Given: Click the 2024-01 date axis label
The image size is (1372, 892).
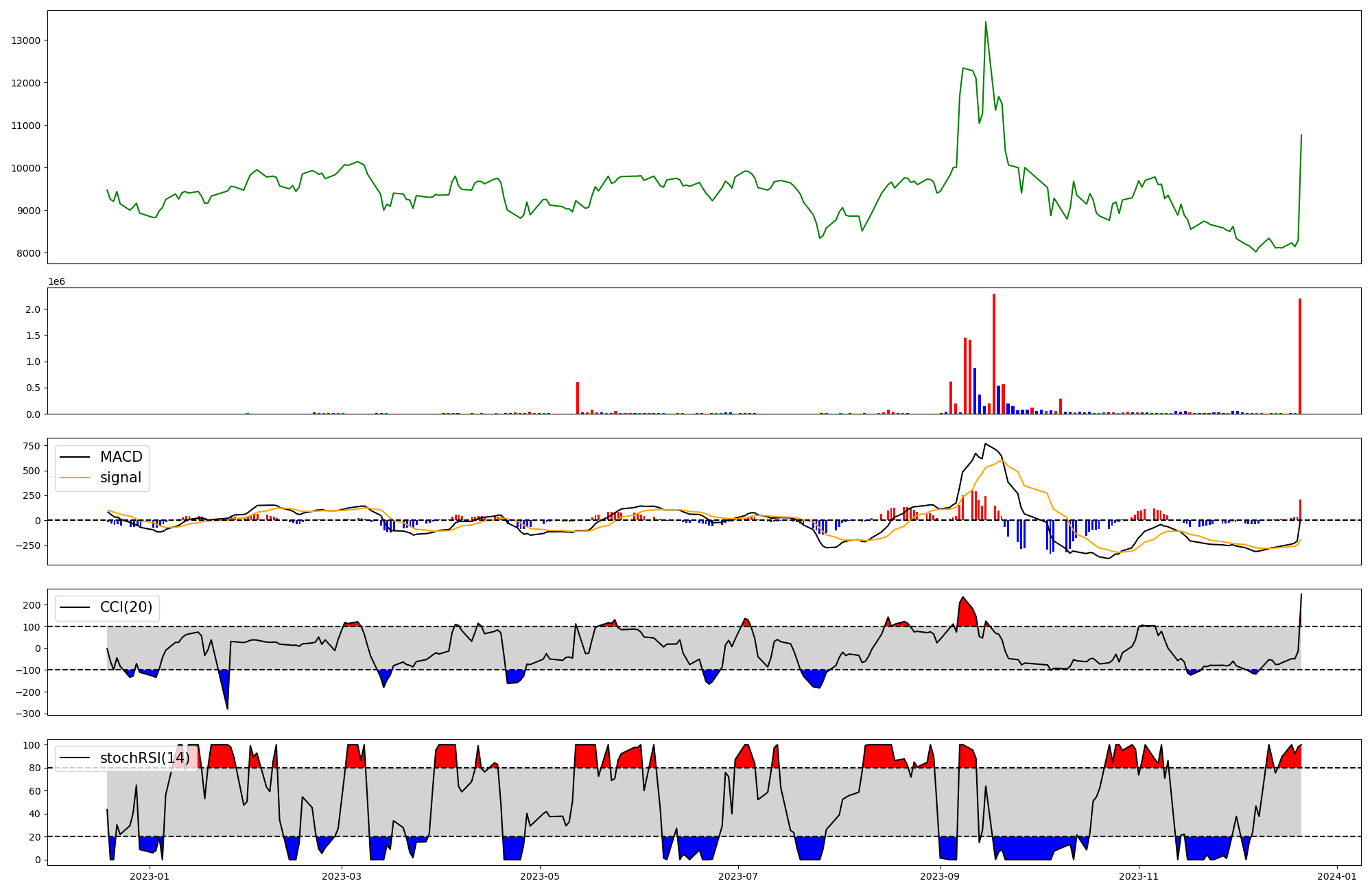Looking at the screenshot, I should click(1337, 876).
